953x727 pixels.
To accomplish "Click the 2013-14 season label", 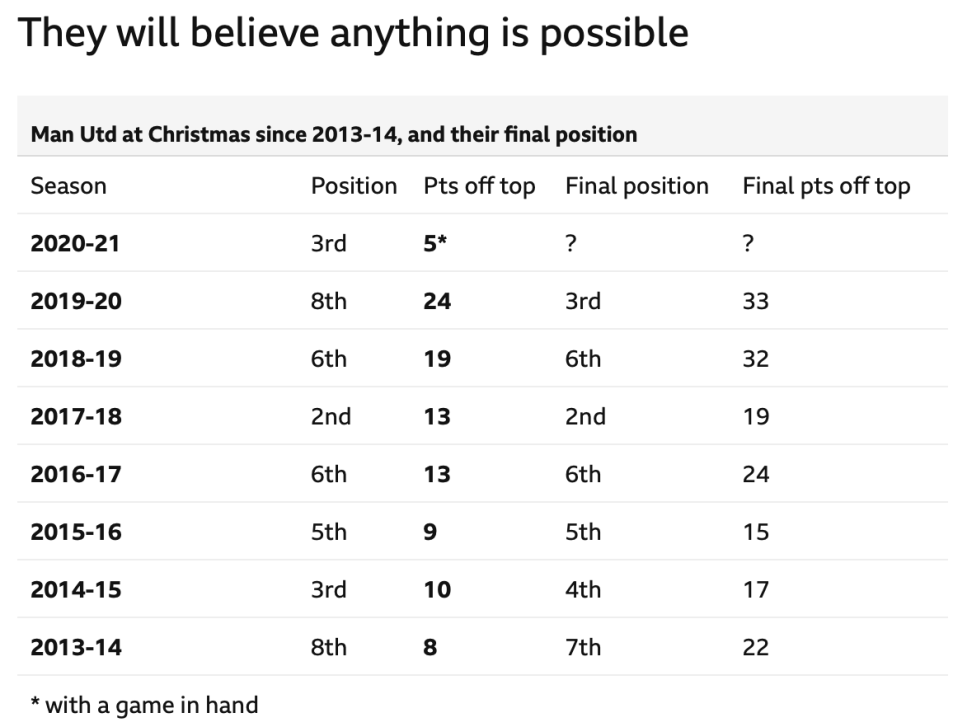I will click(x=76, y=647).
